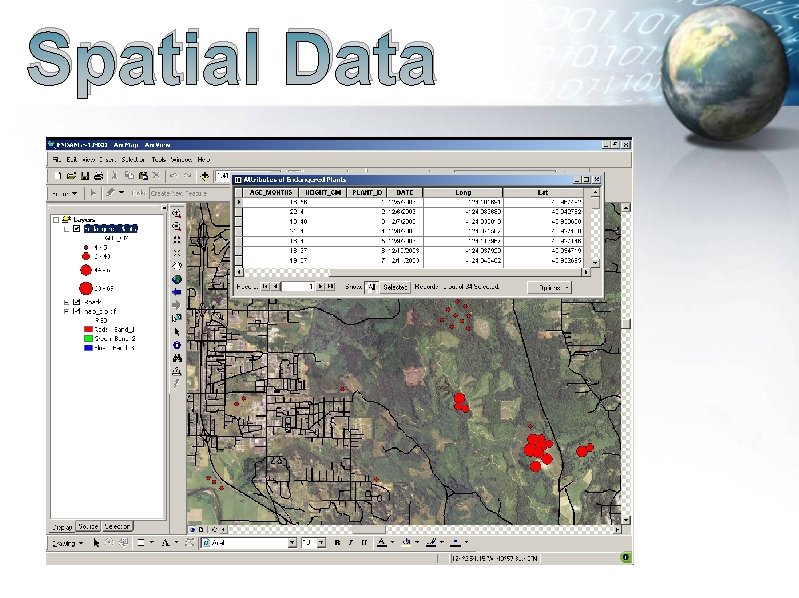Go to last record in attribute table
Image resolution: width=799 pixels, height=598 pixels.
click(x=330, y=287)
